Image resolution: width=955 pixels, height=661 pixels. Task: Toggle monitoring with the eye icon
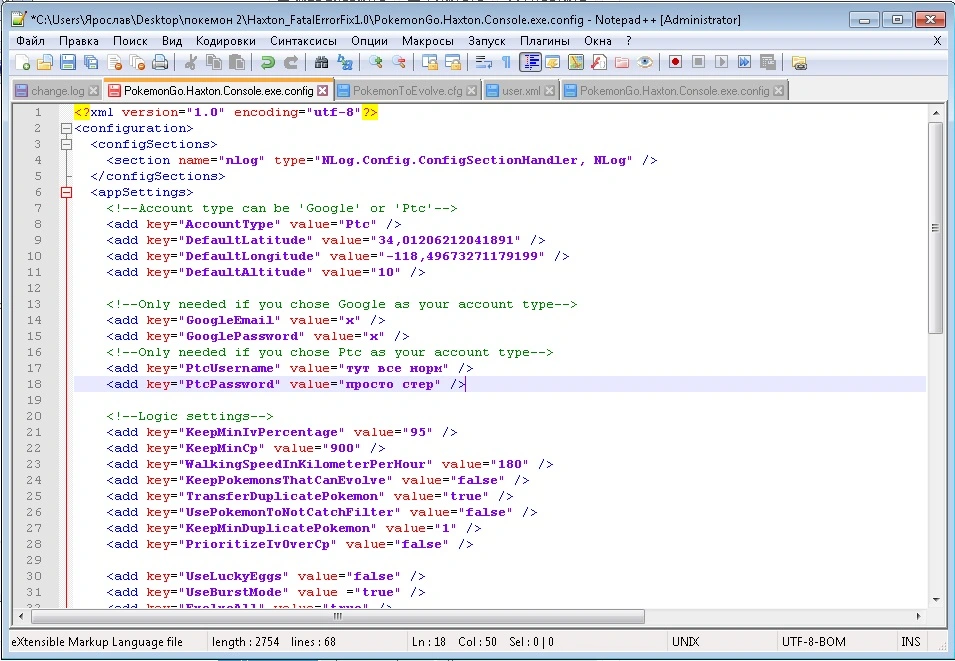(645, 62)
